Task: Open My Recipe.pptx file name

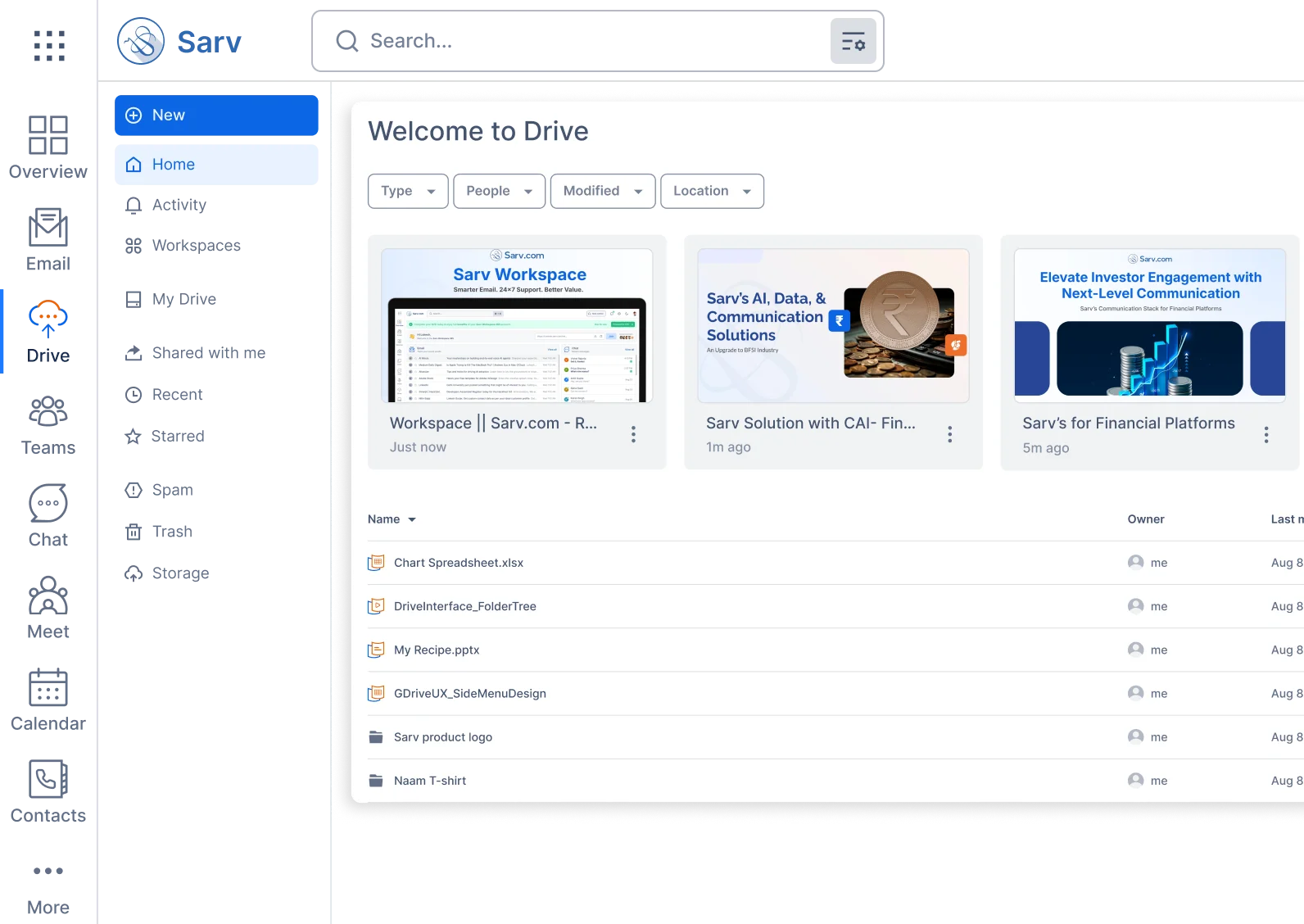Action: pyautogui.click(x=437, y=650)
